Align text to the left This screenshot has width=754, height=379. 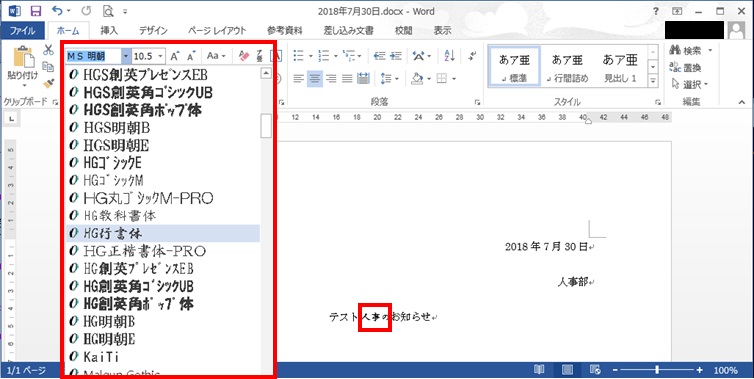coord(299,78)
